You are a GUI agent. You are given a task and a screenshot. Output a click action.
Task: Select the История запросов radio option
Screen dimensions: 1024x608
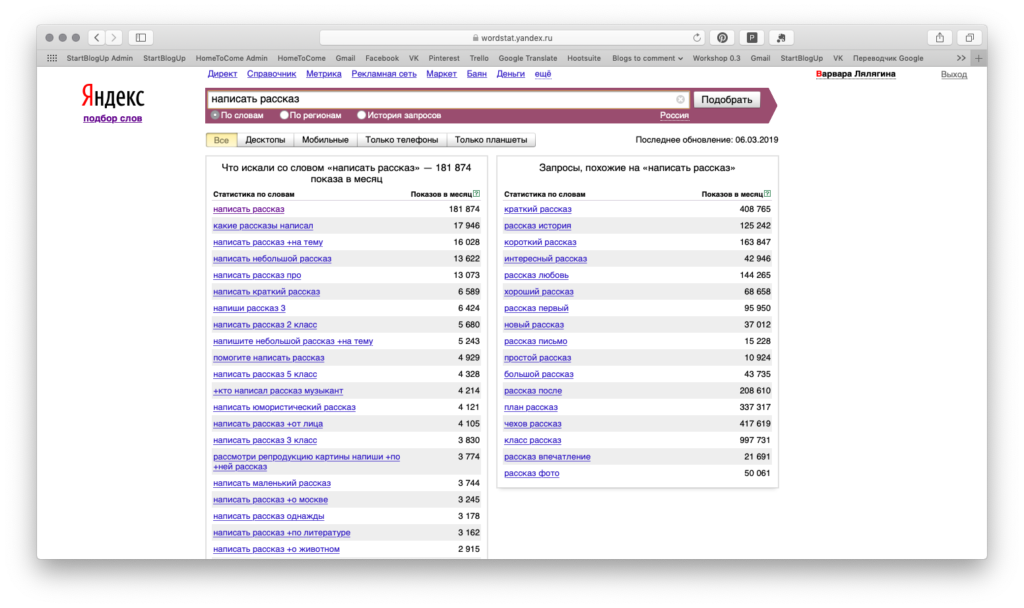(x=361, y=116)
